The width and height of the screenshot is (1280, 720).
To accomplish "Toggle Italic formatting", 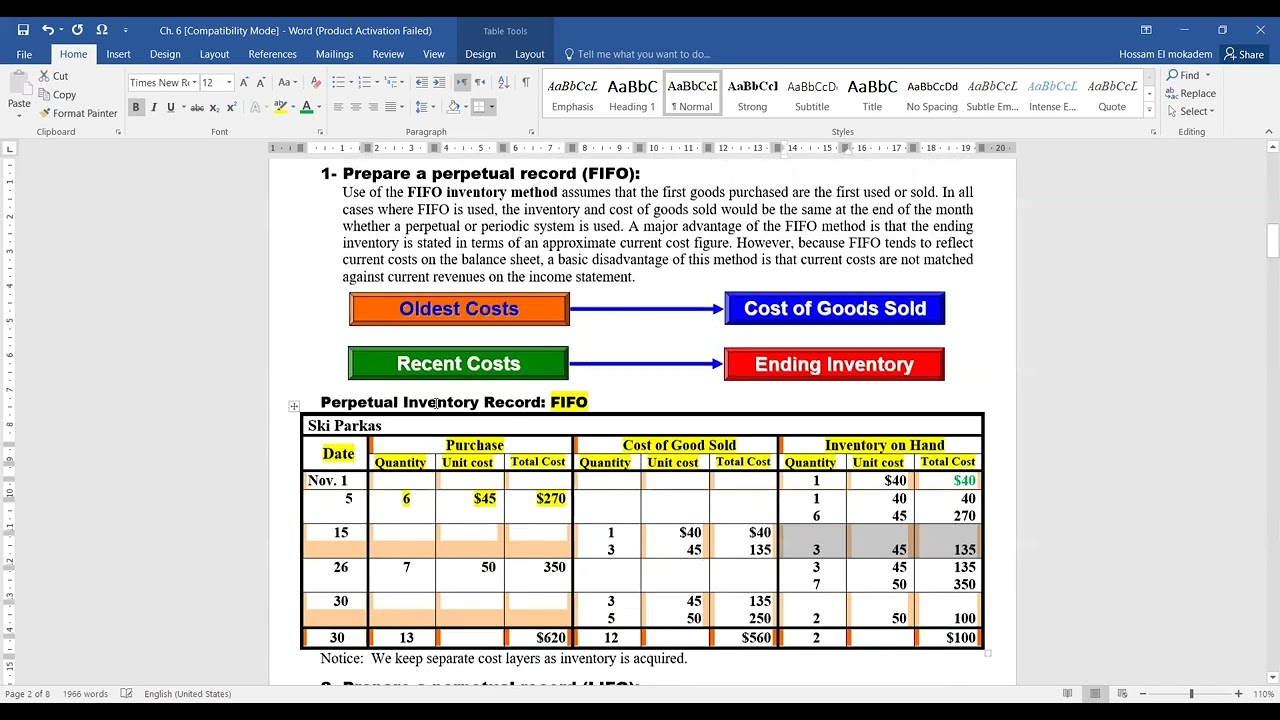I will (154, 107).
